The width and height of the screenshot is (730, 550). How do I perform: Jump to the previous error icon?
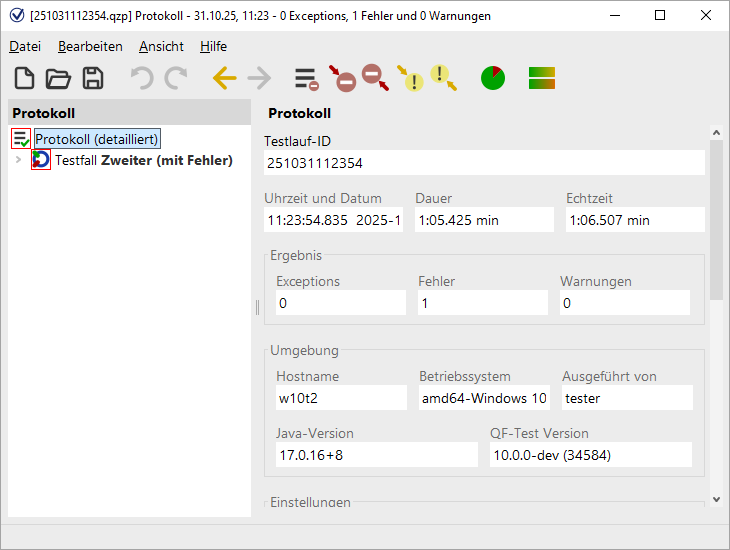point(342,79)
